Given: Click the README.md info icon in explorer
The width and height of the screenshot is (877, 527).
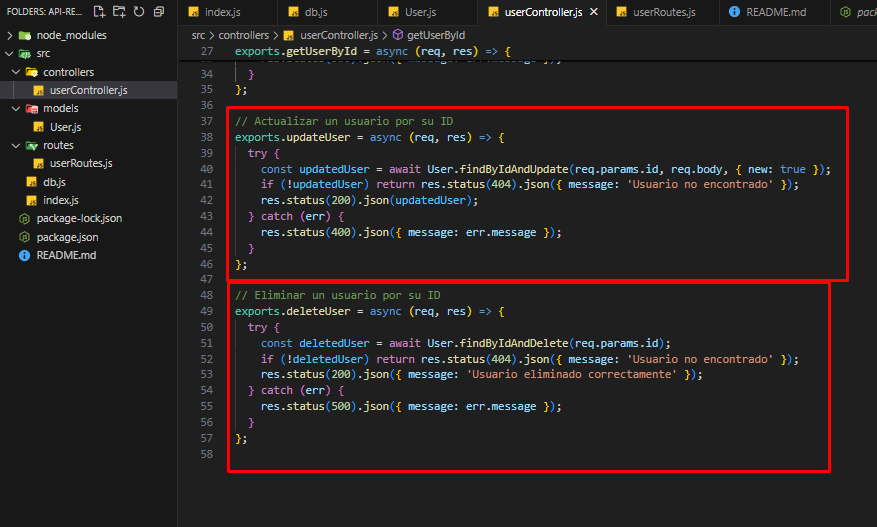Looking at the screenshot, I should [x=24, y=256].
